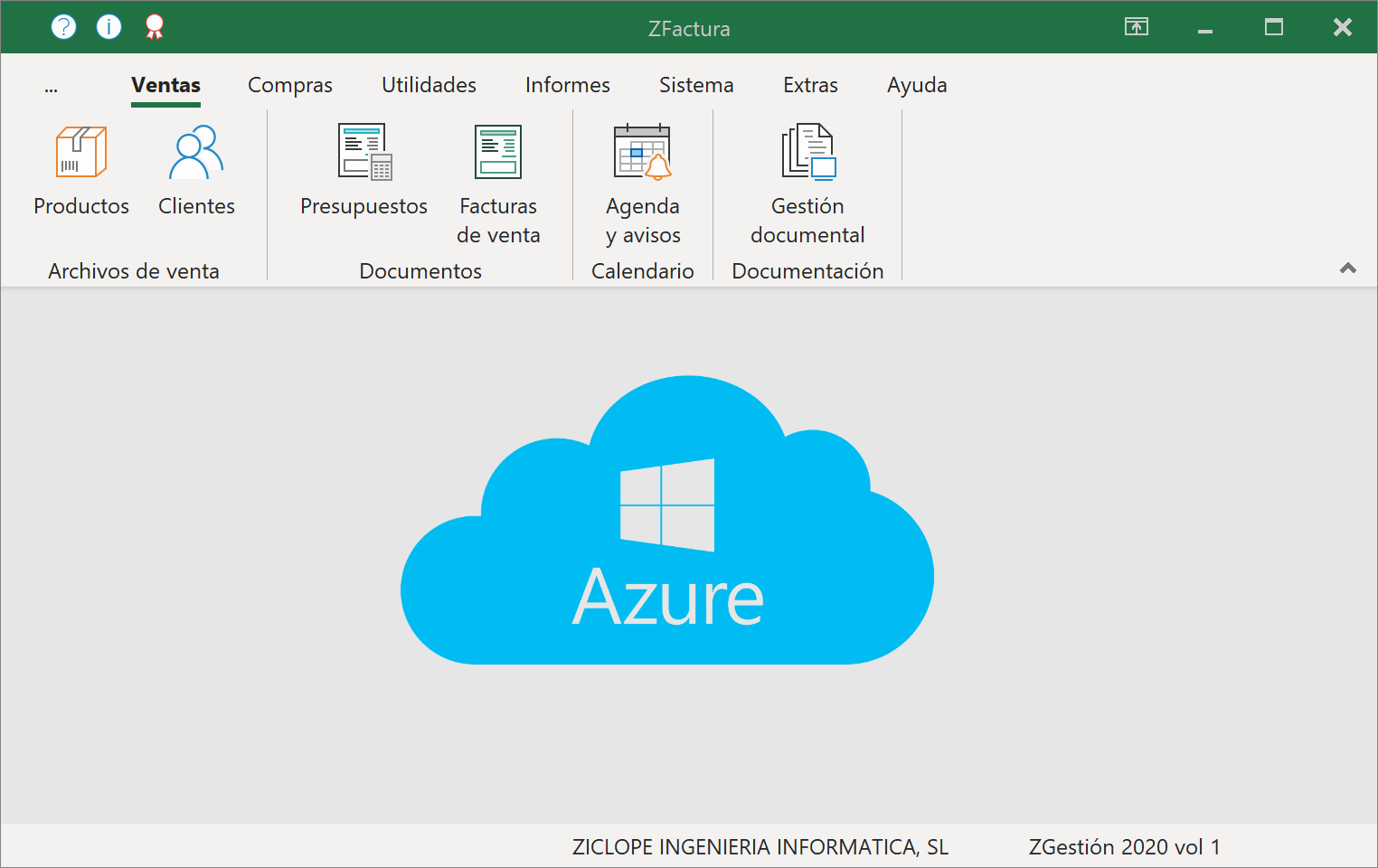The image size is (1378, 868).
Task: Collapse the ribbon with the chevron arrow
Action: click(x=1347, y=269)
